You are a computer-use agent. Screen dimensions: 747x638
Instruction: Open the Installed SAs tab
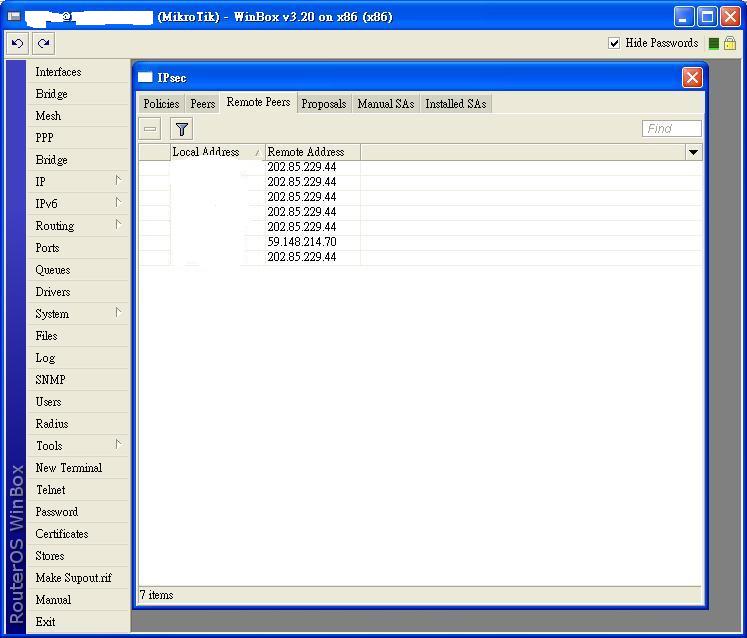click(455, 104)
